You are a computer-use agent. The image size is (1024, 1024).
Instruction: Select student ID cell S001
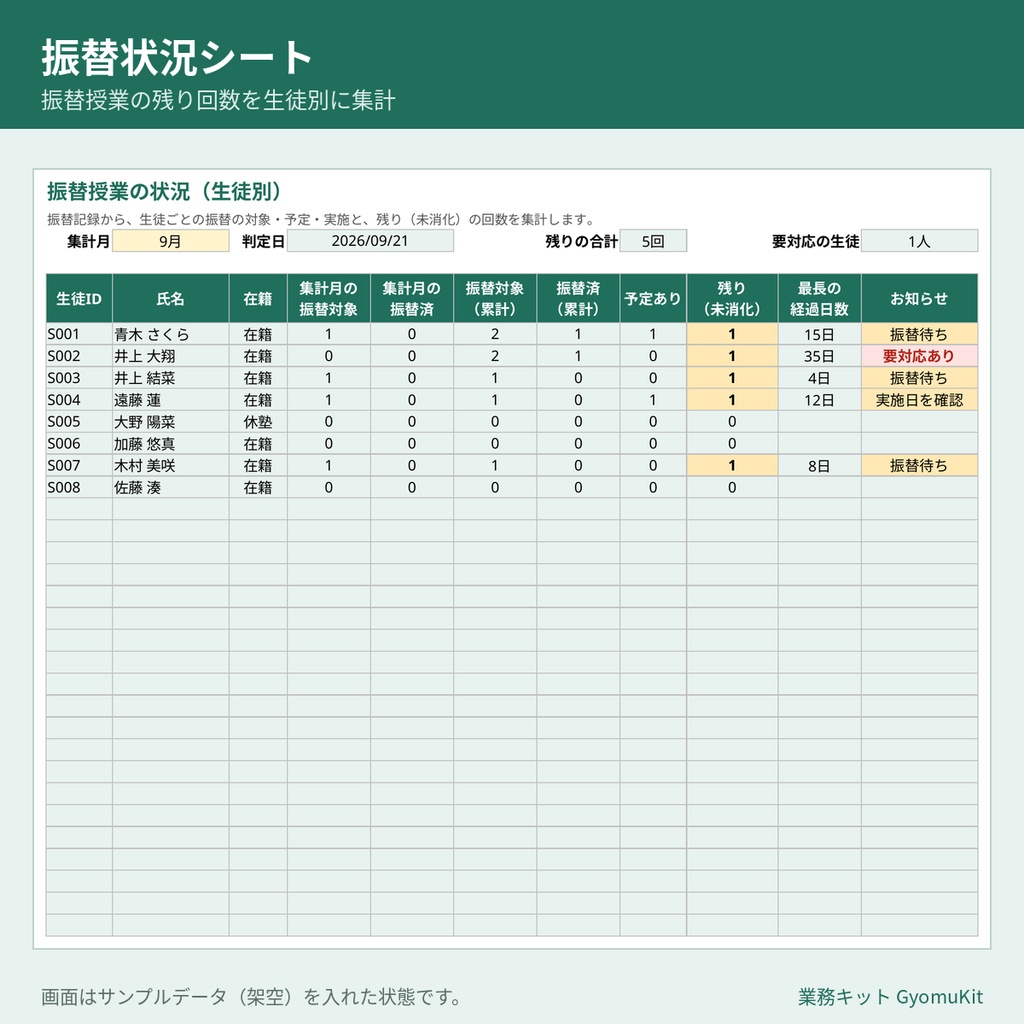coord(79,334)
